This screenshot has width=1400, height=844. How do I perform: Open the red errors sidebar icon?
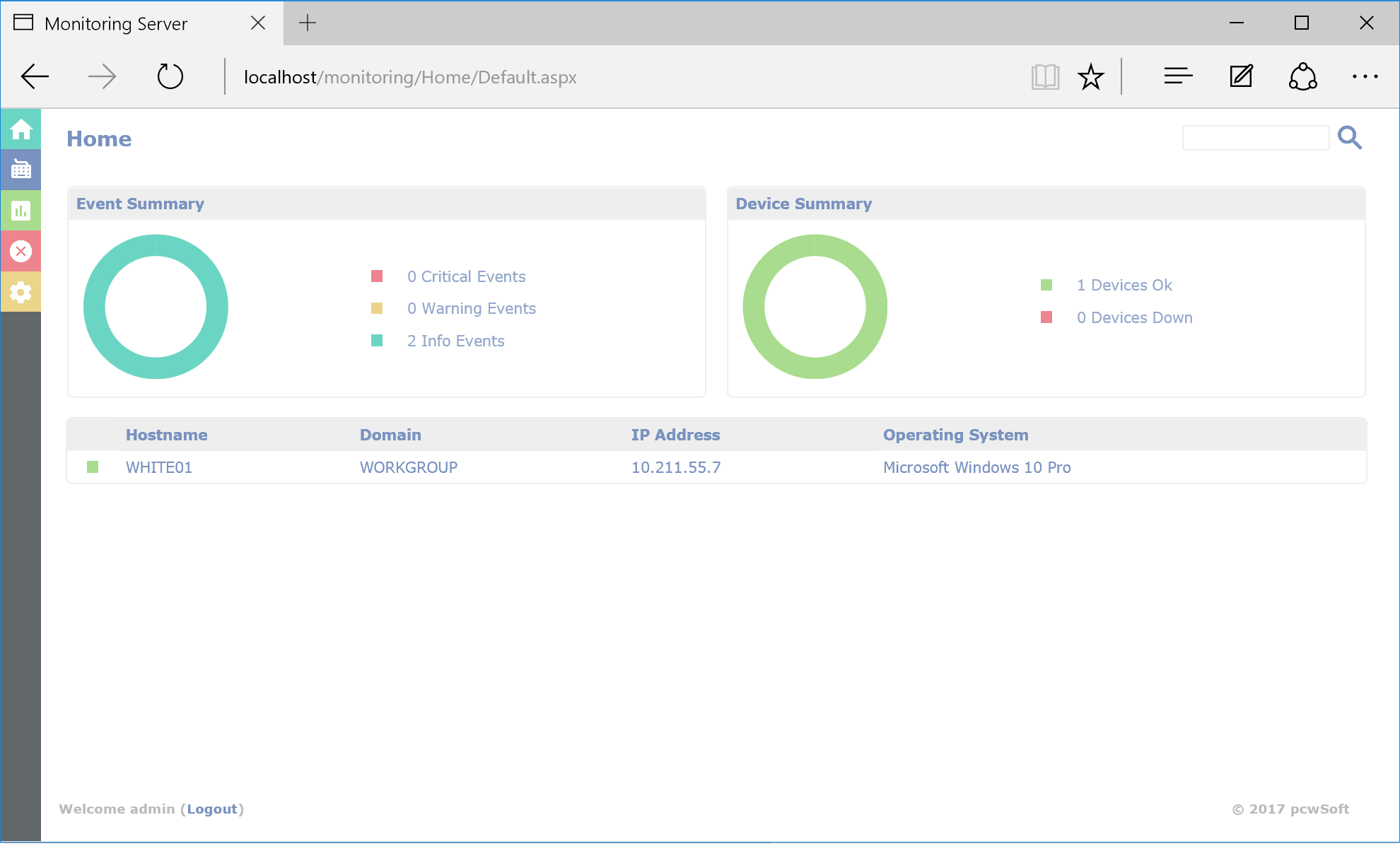(21, 251)
